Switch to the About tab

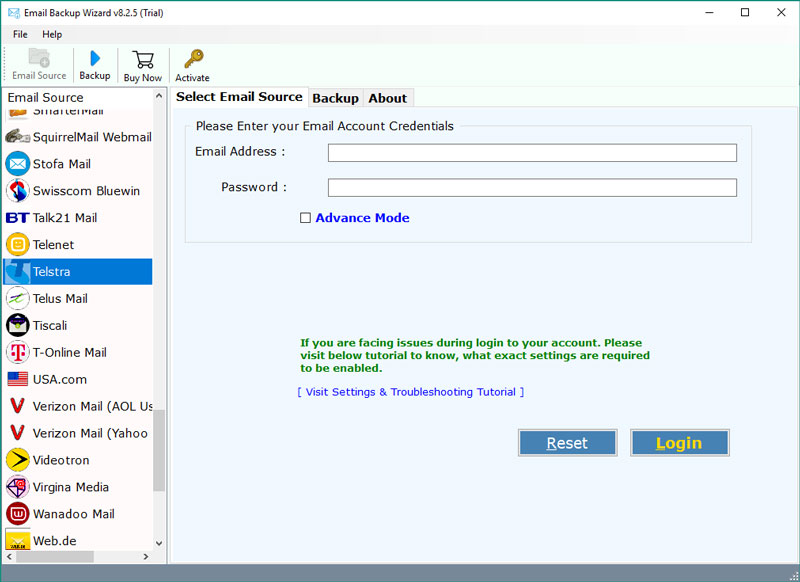(x=387, y=98)
